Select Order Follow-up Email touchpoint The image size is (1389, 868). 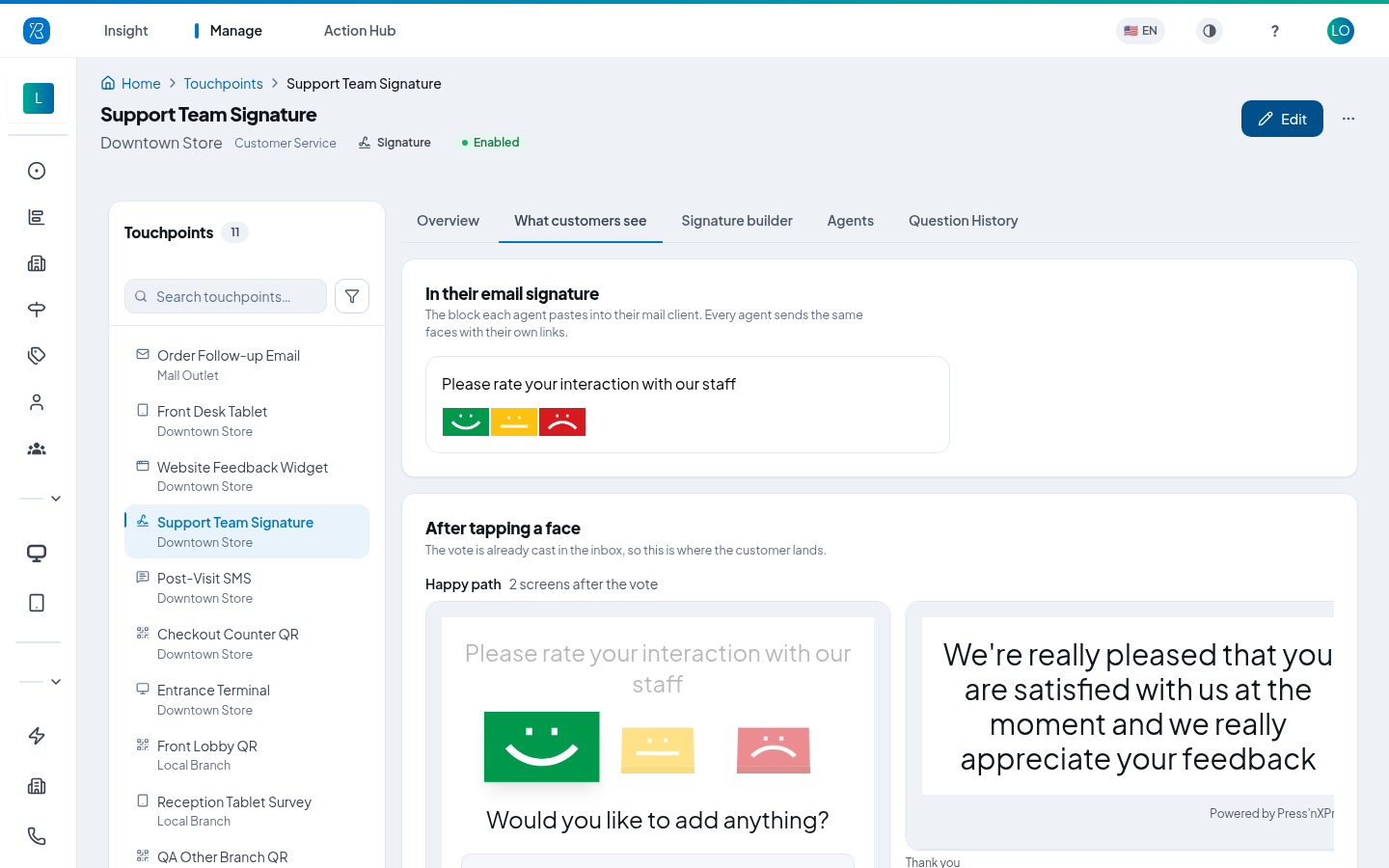point(247,365)
